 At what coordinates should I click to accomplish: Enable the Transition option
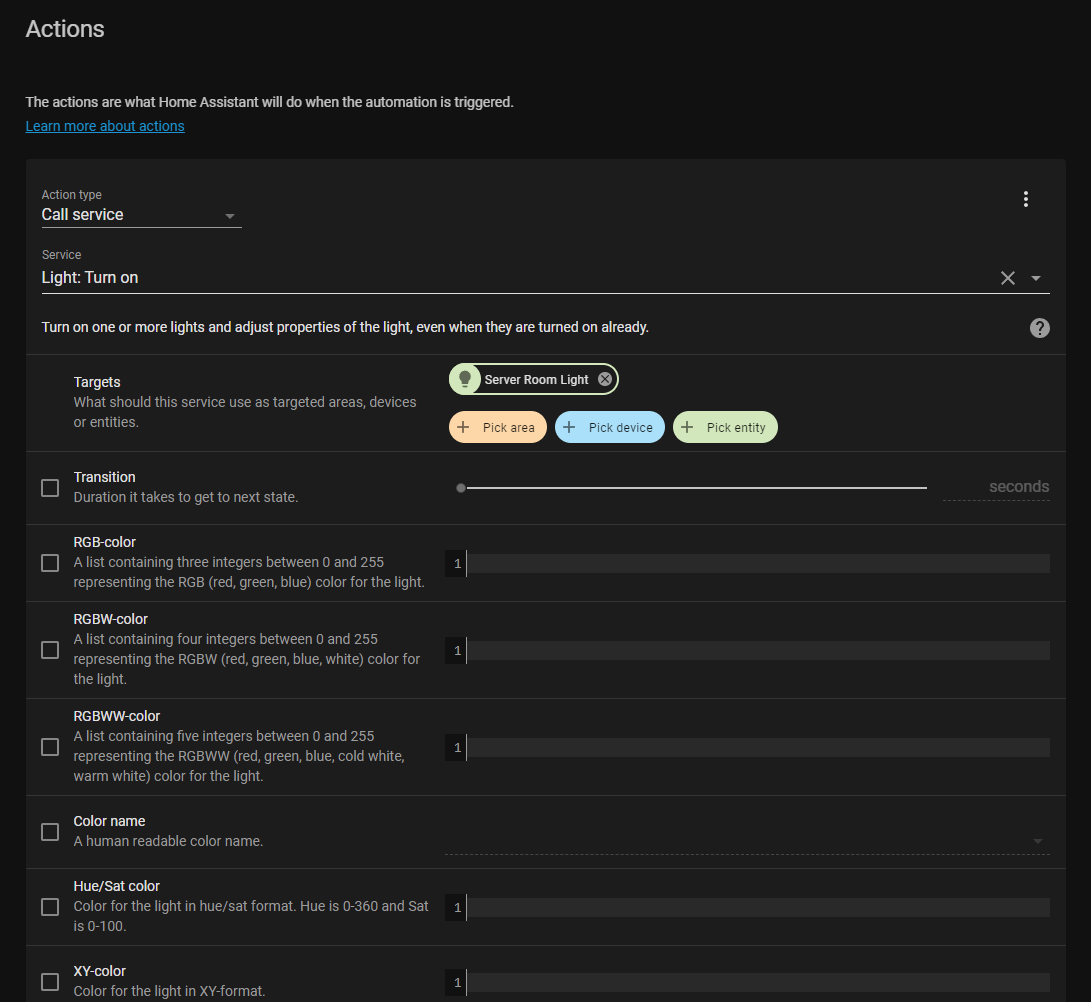click(x=50, y=487)
